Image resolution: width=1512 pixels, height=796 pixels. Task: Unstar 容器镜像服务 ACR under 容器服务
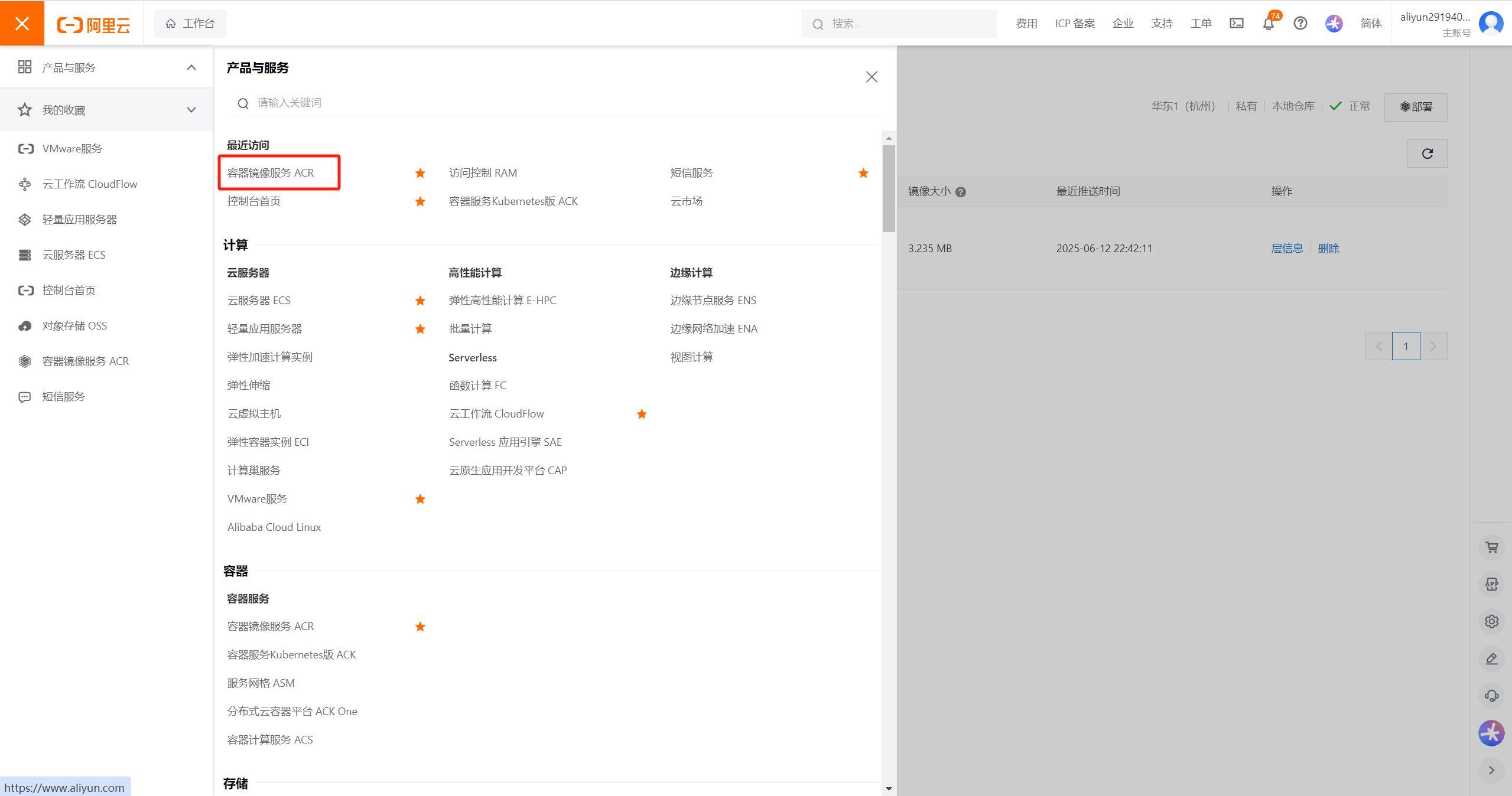[x=420, y=627]
